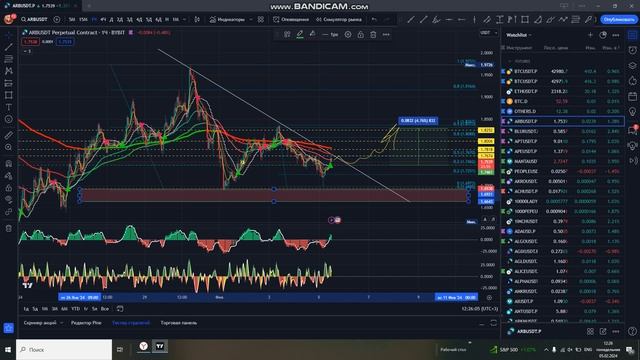Screen dimensions: 640x360
Task: Toggle stay in drawing mode
Action: coord(9,176)
